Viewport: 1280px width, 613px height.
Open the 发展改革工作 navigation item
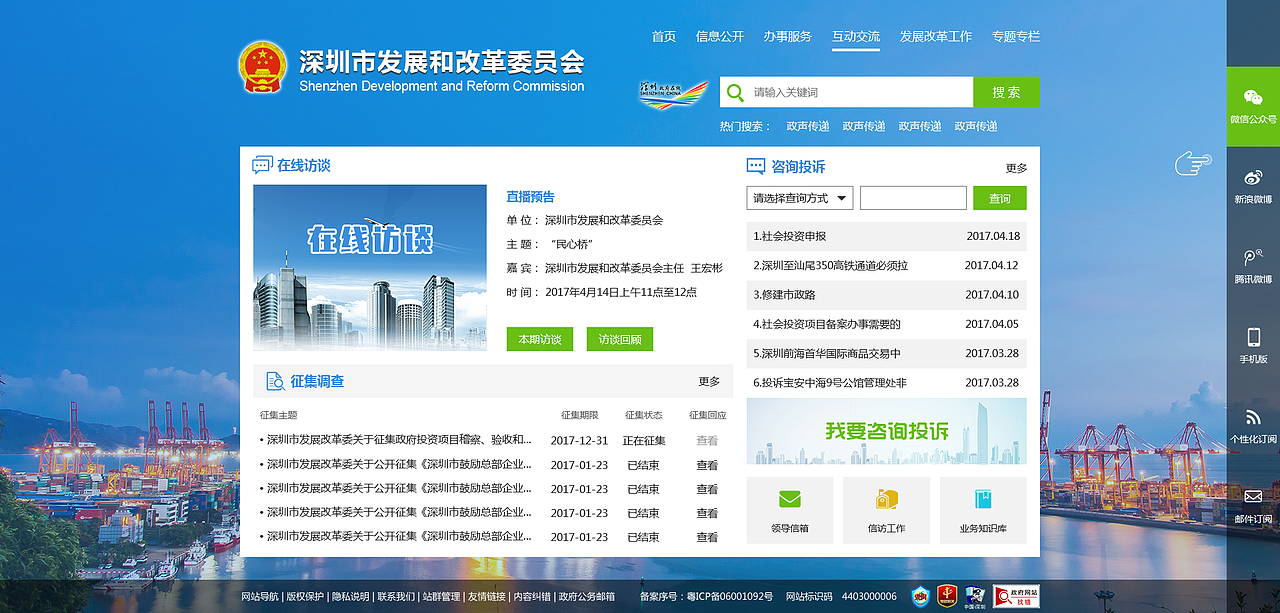(x=936, y=36)
